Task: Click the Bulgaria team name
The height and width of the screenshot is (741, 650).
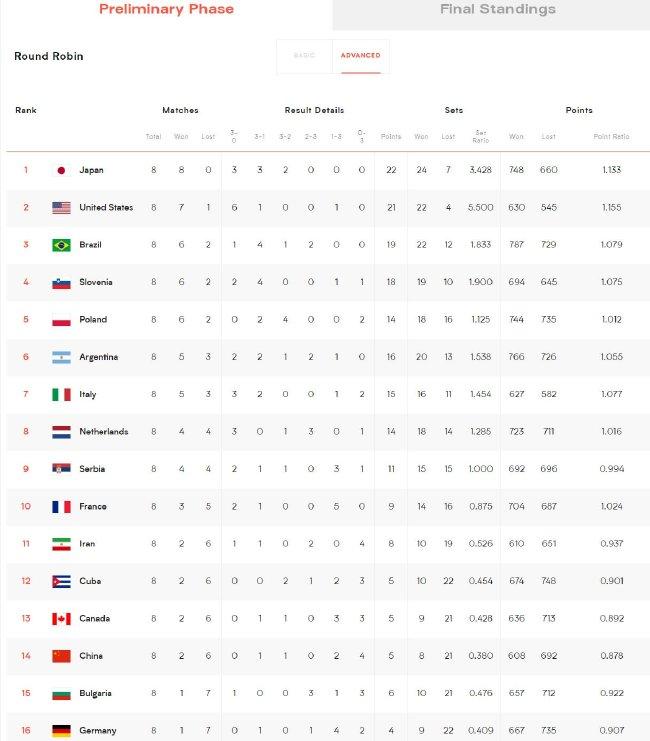Action: [x=95, y=693]
